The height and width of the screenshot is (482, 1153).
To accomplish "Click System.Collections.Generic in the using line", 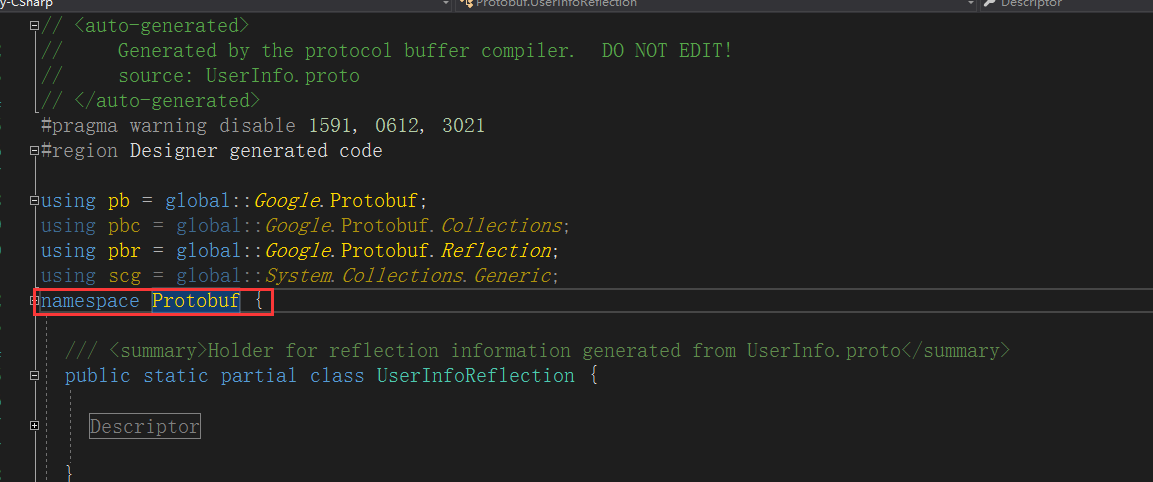I will tap(407, 276).
